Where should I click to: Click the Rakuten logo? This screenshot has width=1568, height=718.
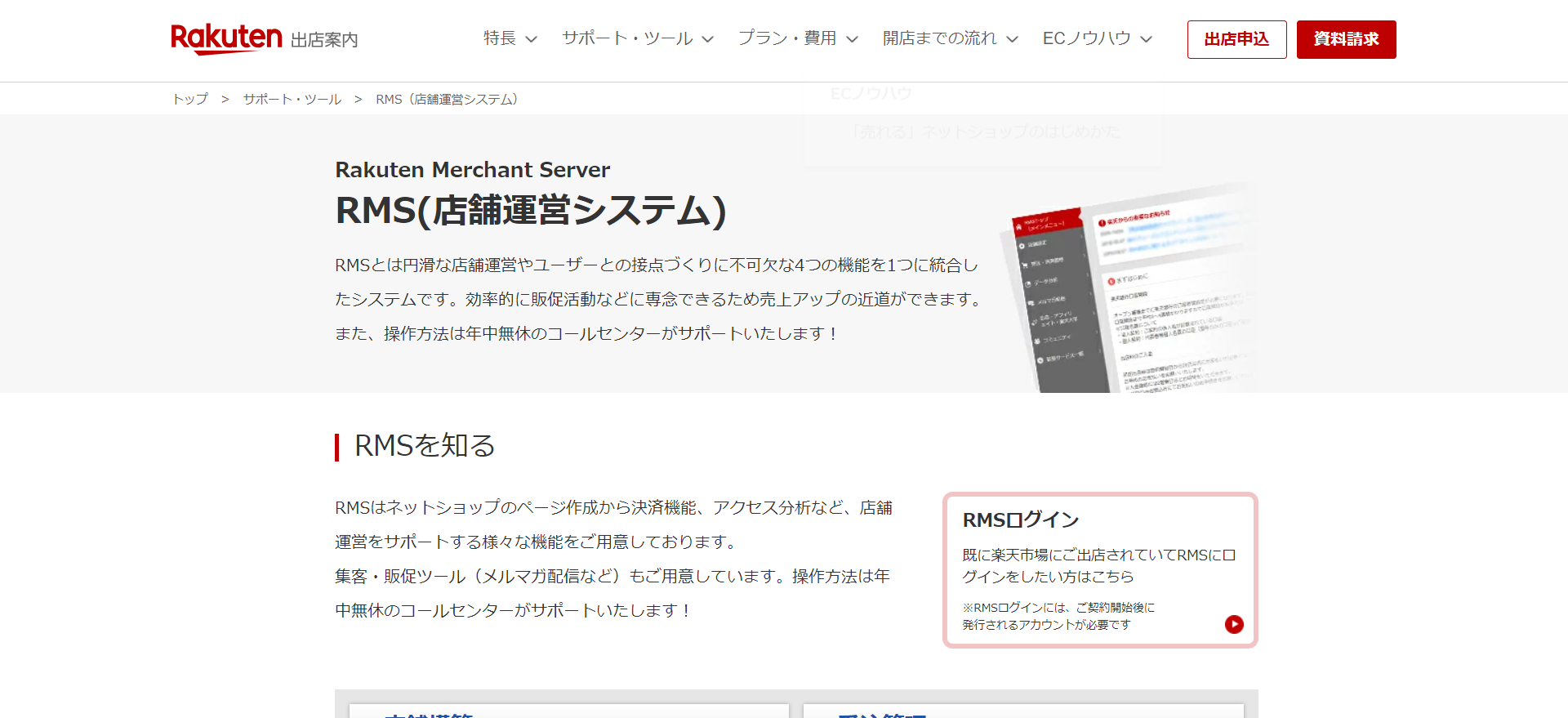coord(226,38)
